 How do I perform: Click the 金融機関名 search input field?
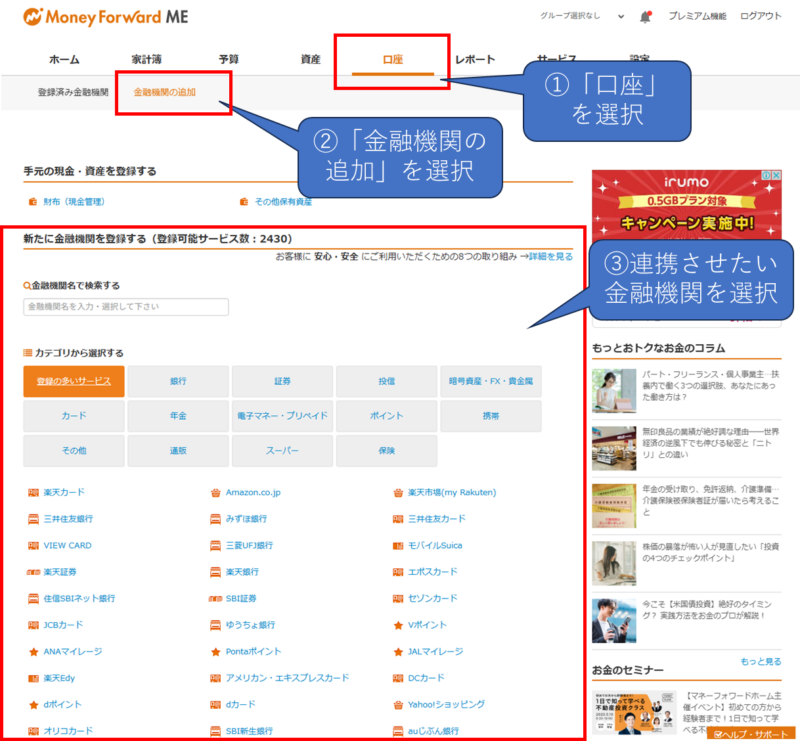click(x=126, y=307)
